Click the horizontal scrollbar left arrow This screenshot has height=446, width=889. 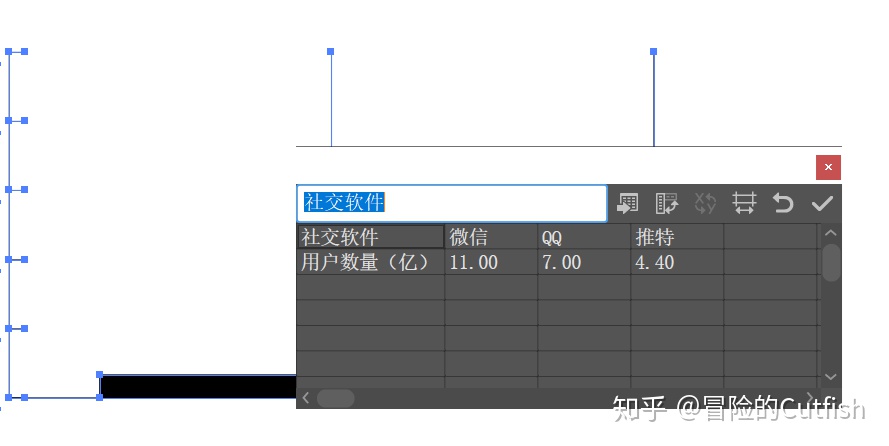306,398
